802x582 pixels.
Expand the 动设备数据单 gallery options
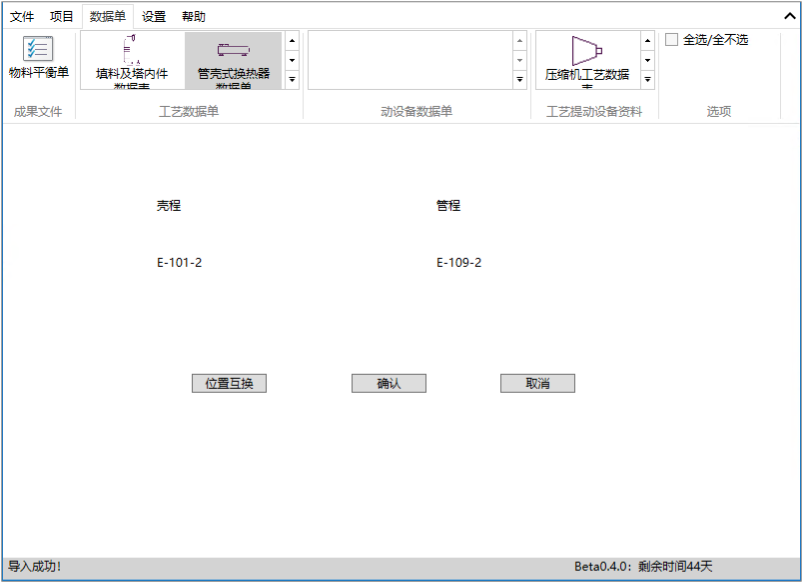click(519, 78)
